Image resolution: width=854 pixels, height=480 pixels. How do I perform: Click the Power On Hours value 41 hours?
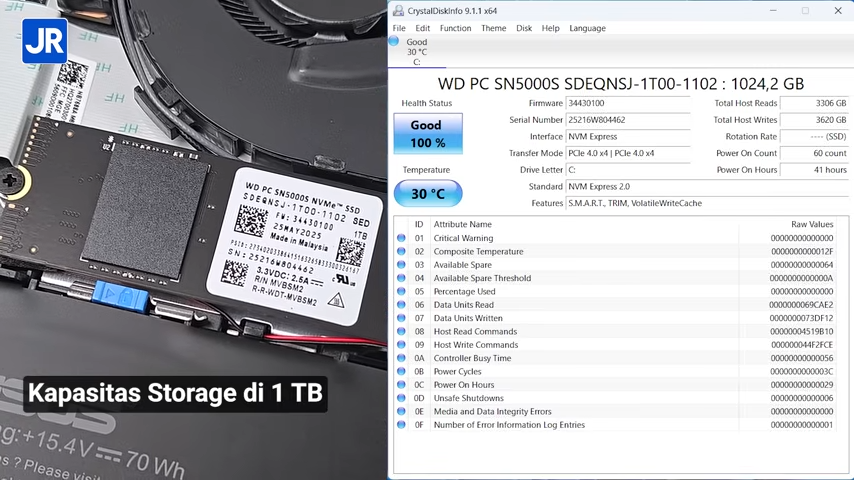[x=814, y=170]
